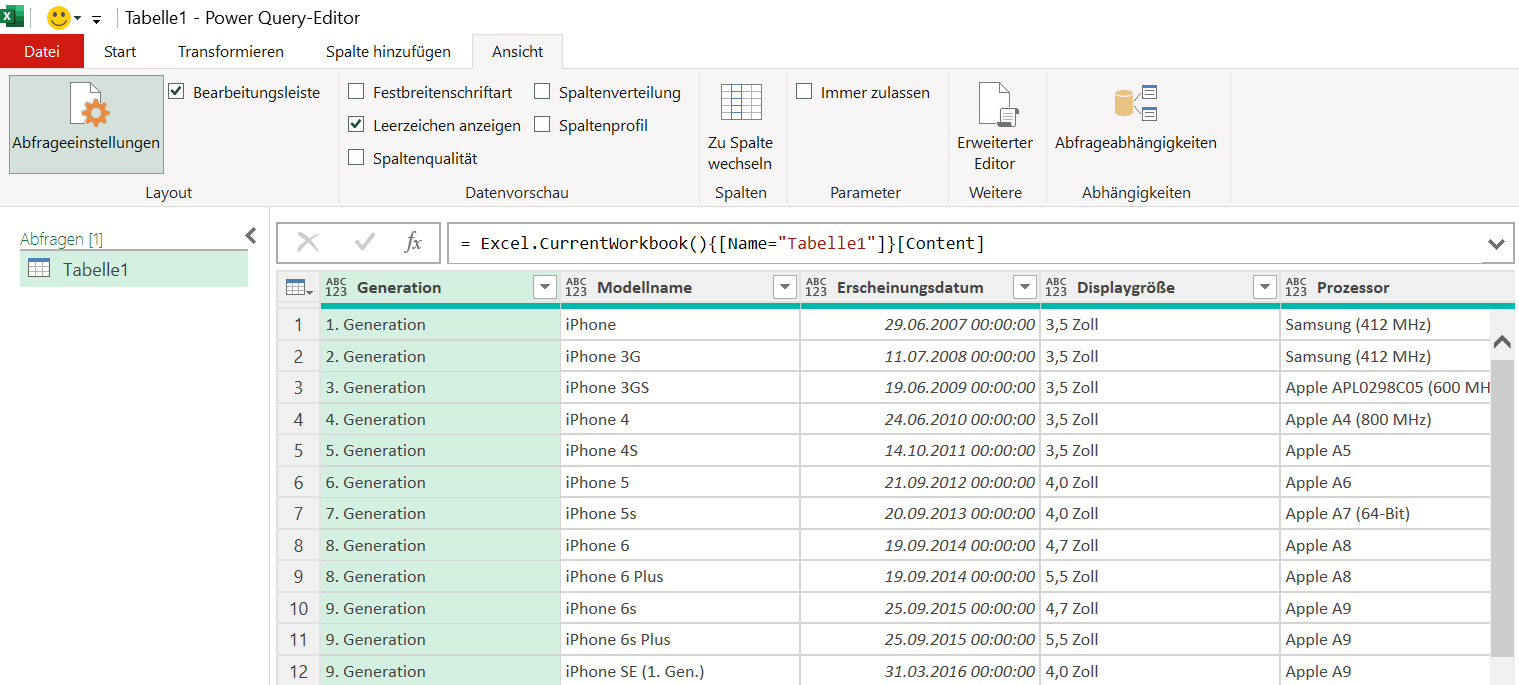The height and width of the screenshot is (685, 1519).
Task: Click cell 4. Generation
Action: [x=440, y=420]
